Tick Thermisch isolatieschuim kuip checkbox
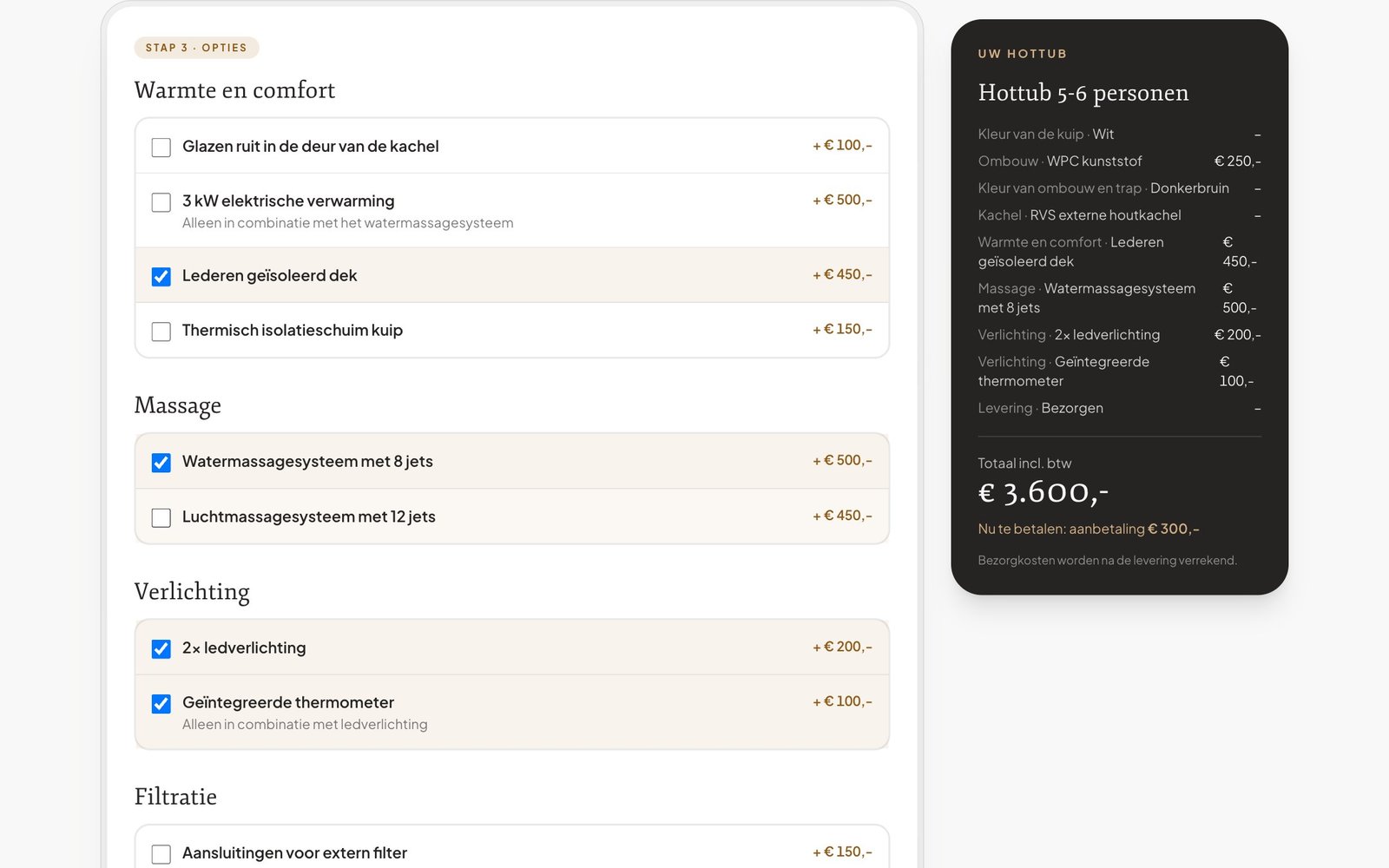 tap(161, 332)
